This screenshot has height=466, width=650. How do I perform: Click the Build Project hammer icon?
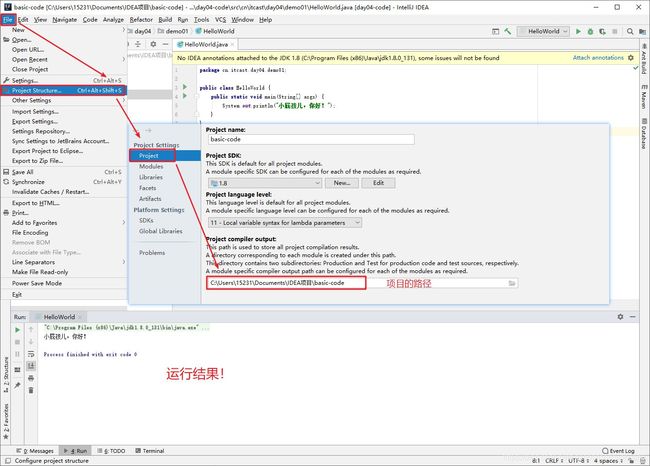click(507, 31)
